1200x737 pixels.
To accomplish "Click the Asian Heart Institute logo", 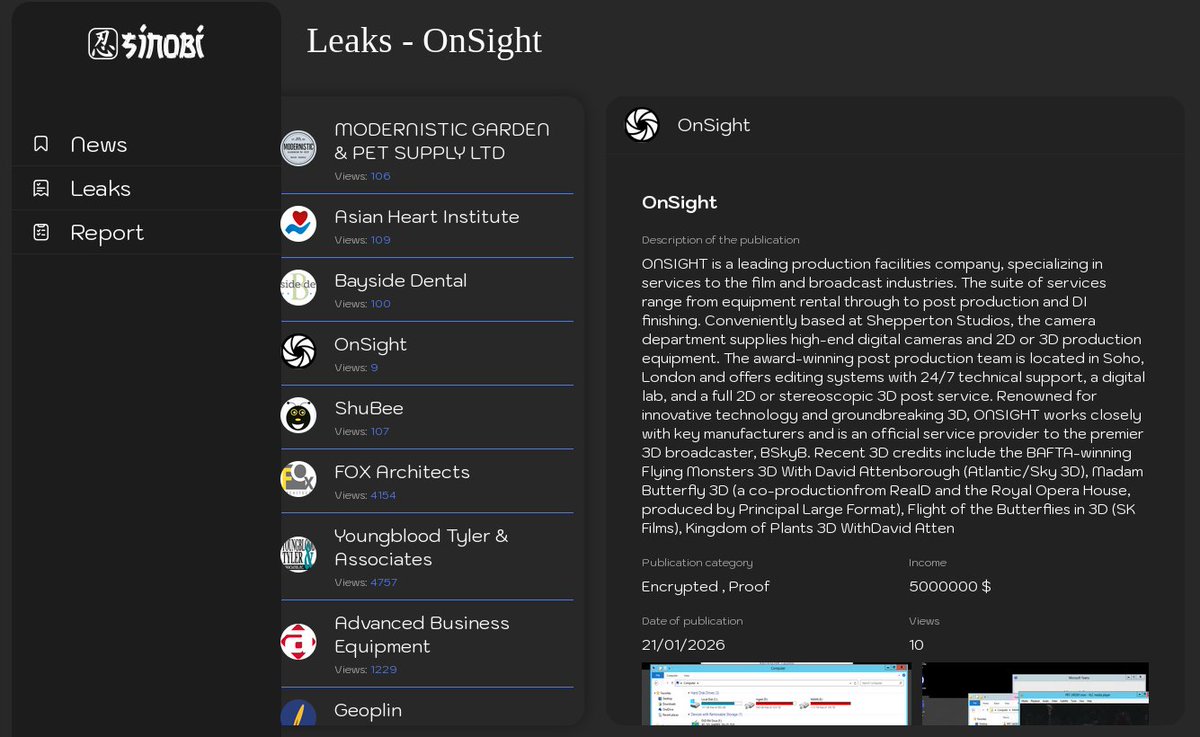I will (299, 224).
